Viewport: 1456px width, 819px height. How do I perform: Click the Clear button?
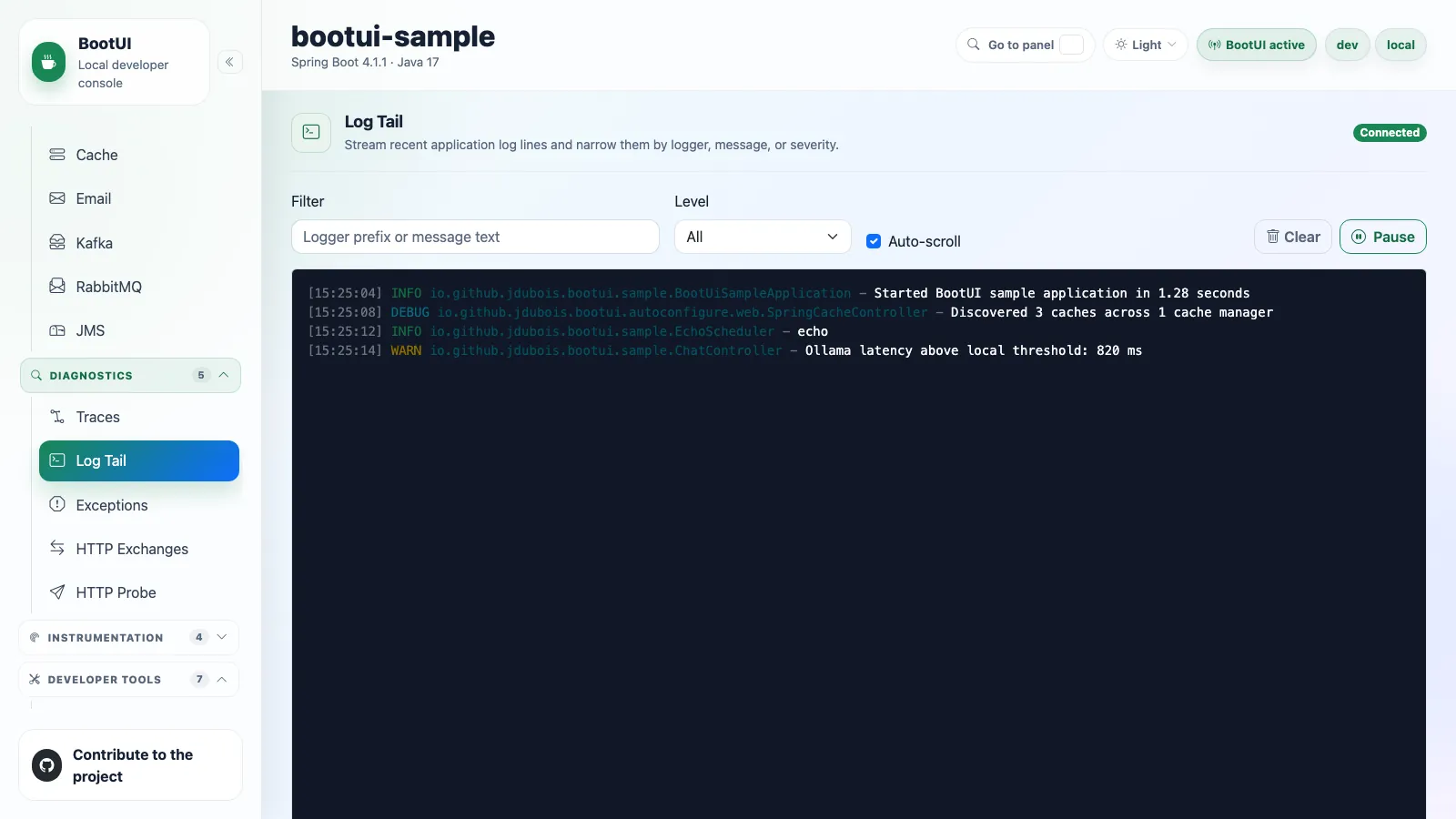(1293, 237)
